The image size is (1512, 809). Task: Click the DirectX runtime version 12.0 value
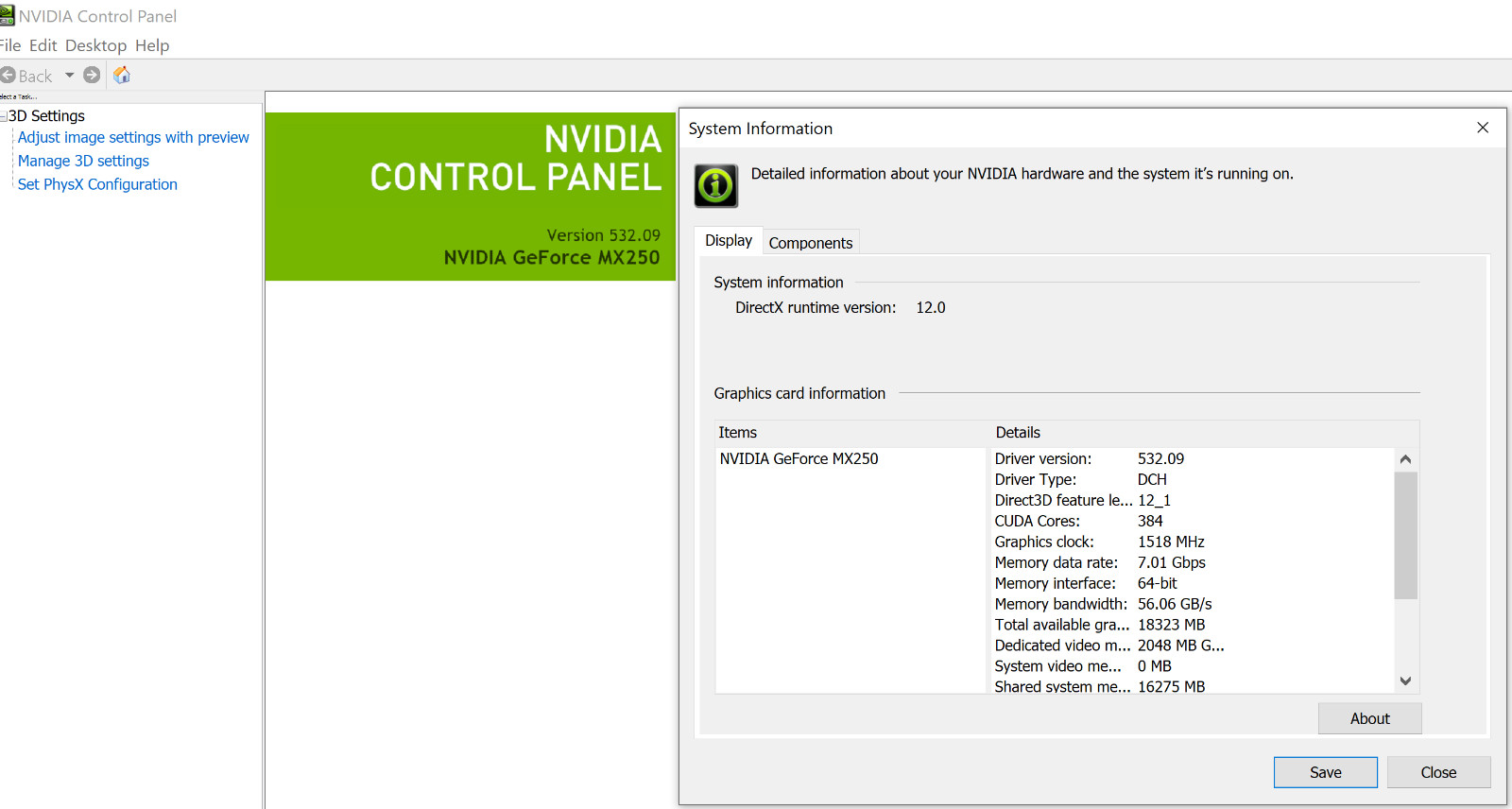tap(931, 308)
